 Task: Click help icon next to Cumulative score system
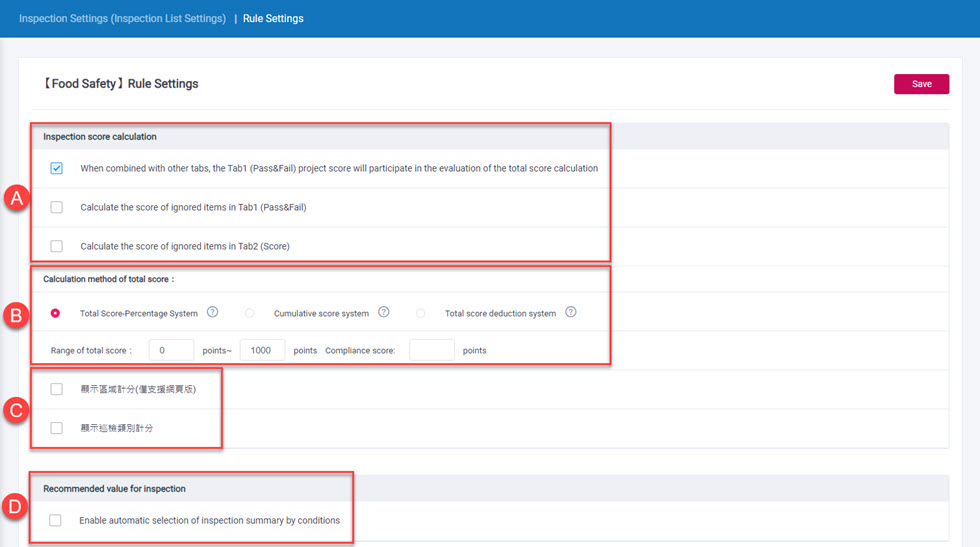384,313
